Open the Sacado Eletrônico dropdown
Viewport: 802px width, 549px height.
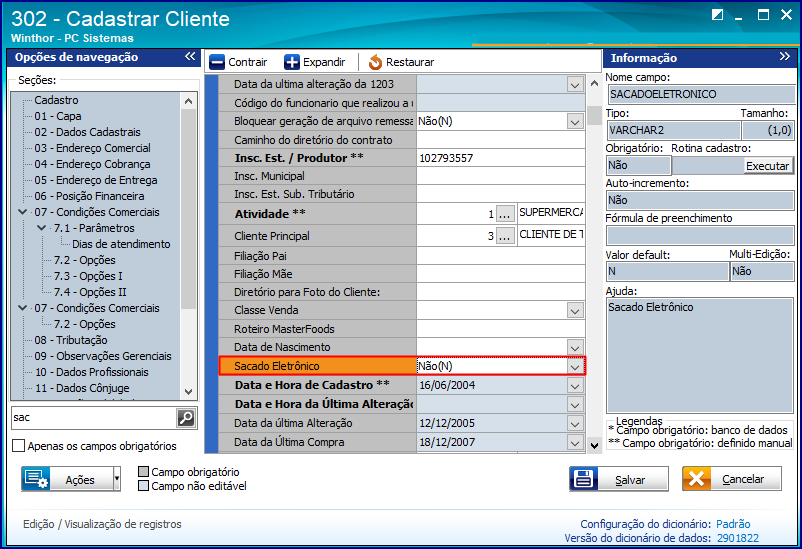[x=575, y=366]
